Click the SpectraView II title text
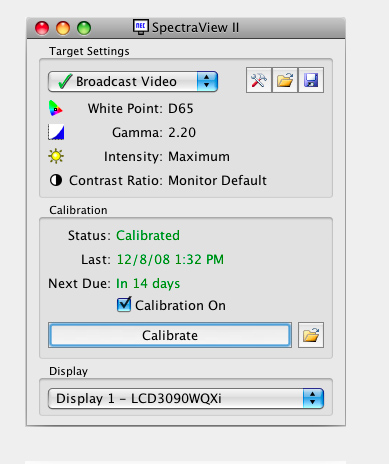The width and height of the screenshot is (389, 464). pyautogui.click(x=196, y=27)
